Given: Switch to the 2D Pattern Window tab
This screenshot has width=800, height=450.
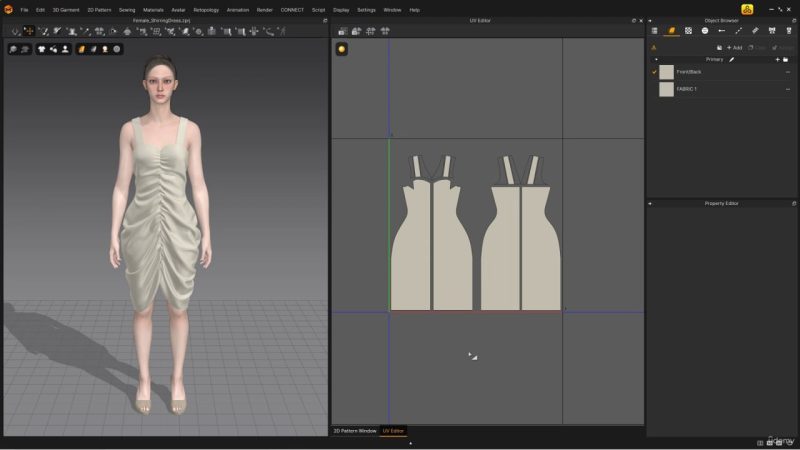Looking at the screenshot, I should 354,430.
